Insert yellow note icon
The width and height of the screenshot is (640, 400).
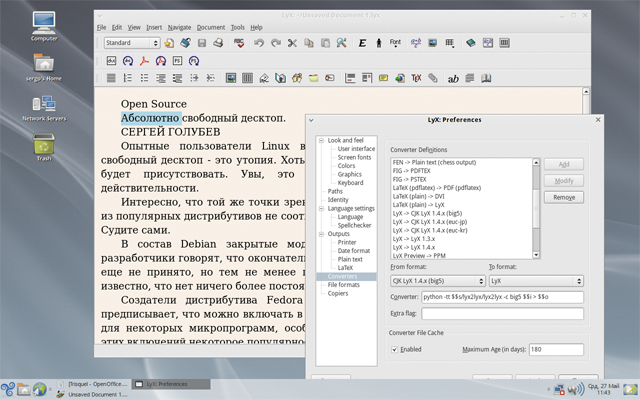[383, 78]
